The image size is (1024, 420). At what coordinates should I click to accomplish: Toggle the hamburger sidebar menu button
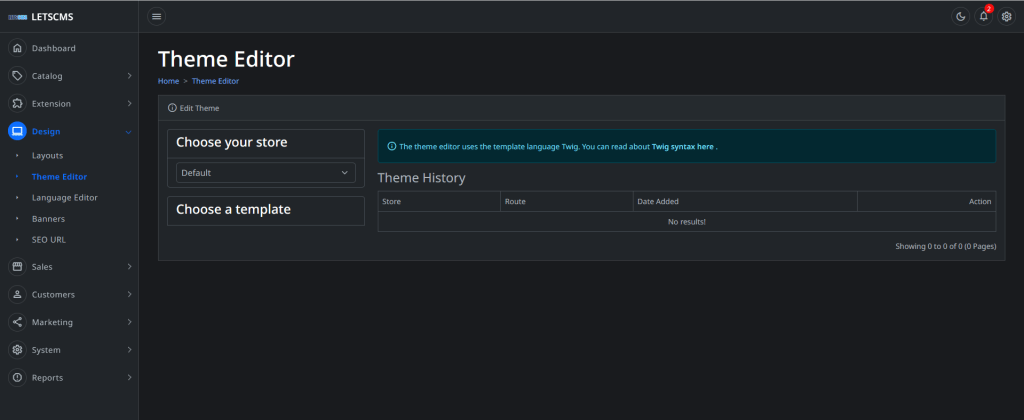pyautogui.click(x=156, y=16)
